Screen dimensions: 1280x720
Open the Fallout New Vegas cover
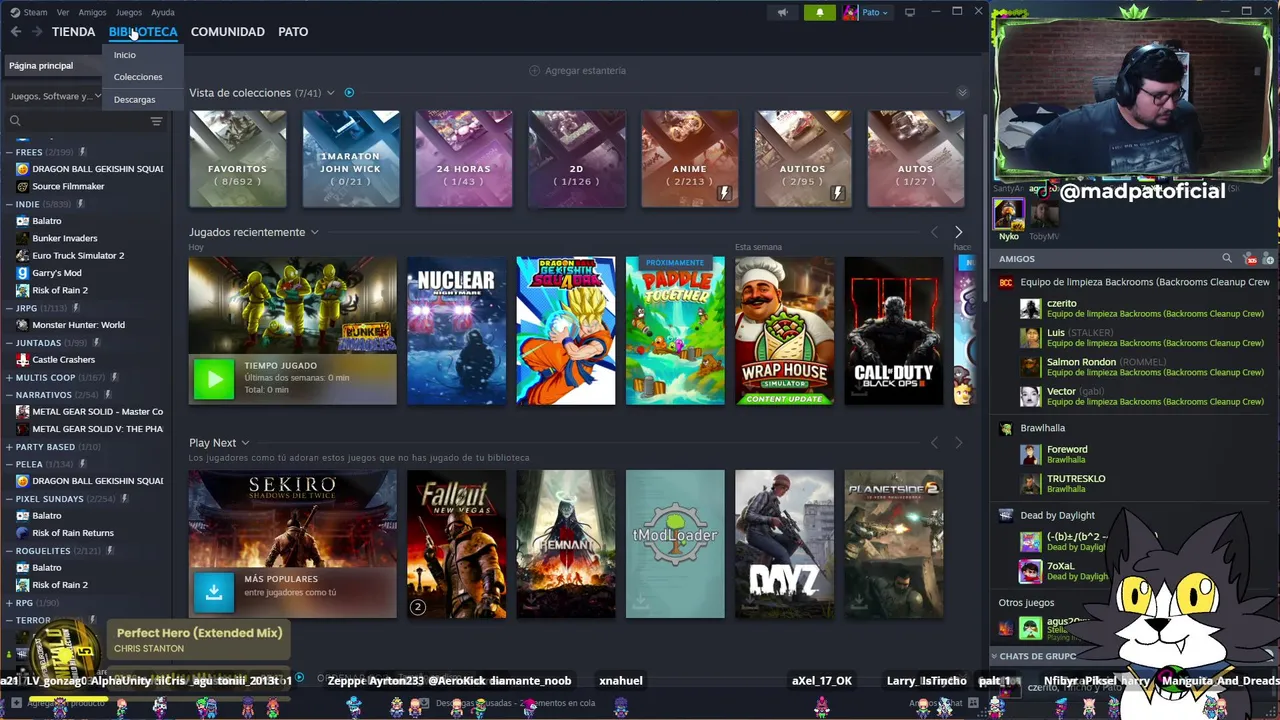click(x=456, y=544)
